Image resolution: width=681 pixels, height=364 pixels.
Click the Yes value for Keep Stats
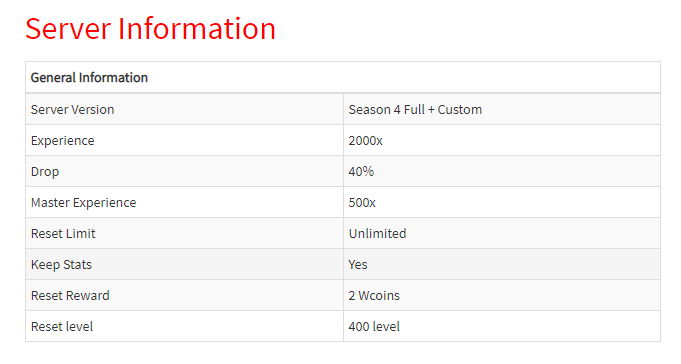point(358,265)
